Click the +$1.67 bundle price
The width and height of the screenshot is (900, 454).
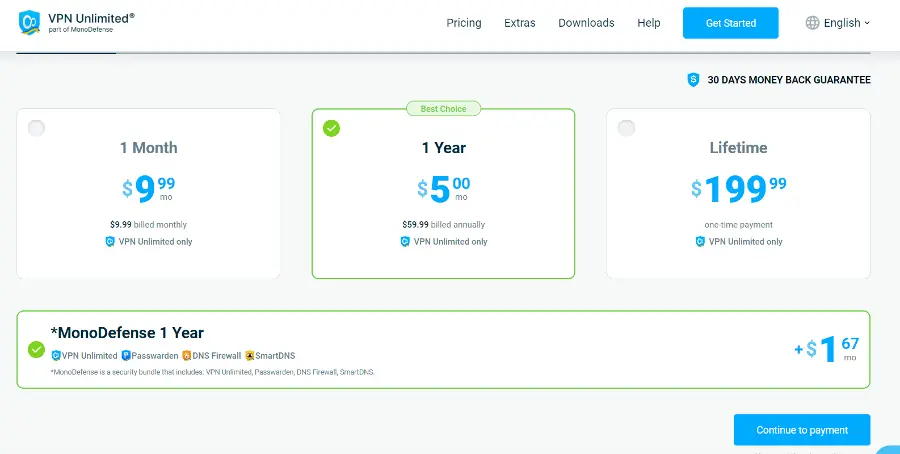coord(827,350)
